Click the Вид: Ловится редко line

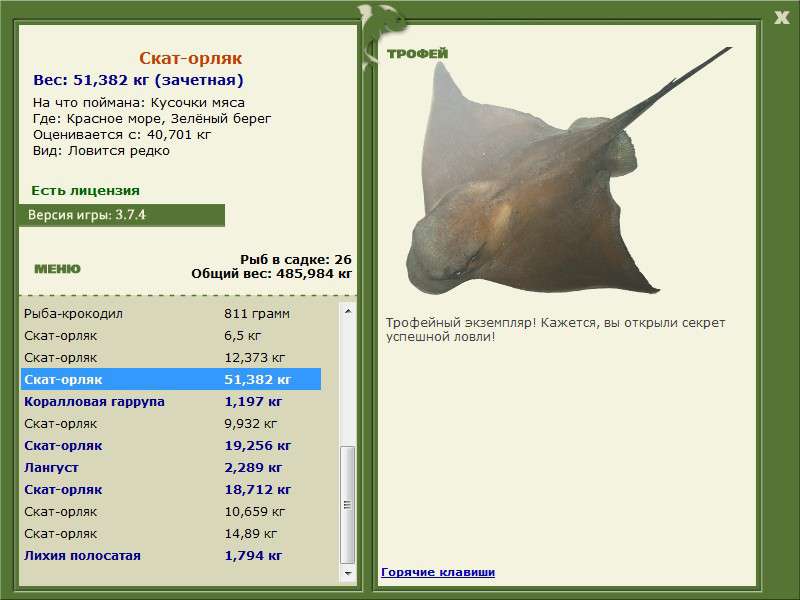pyautogui.click(x=101, y=151)
